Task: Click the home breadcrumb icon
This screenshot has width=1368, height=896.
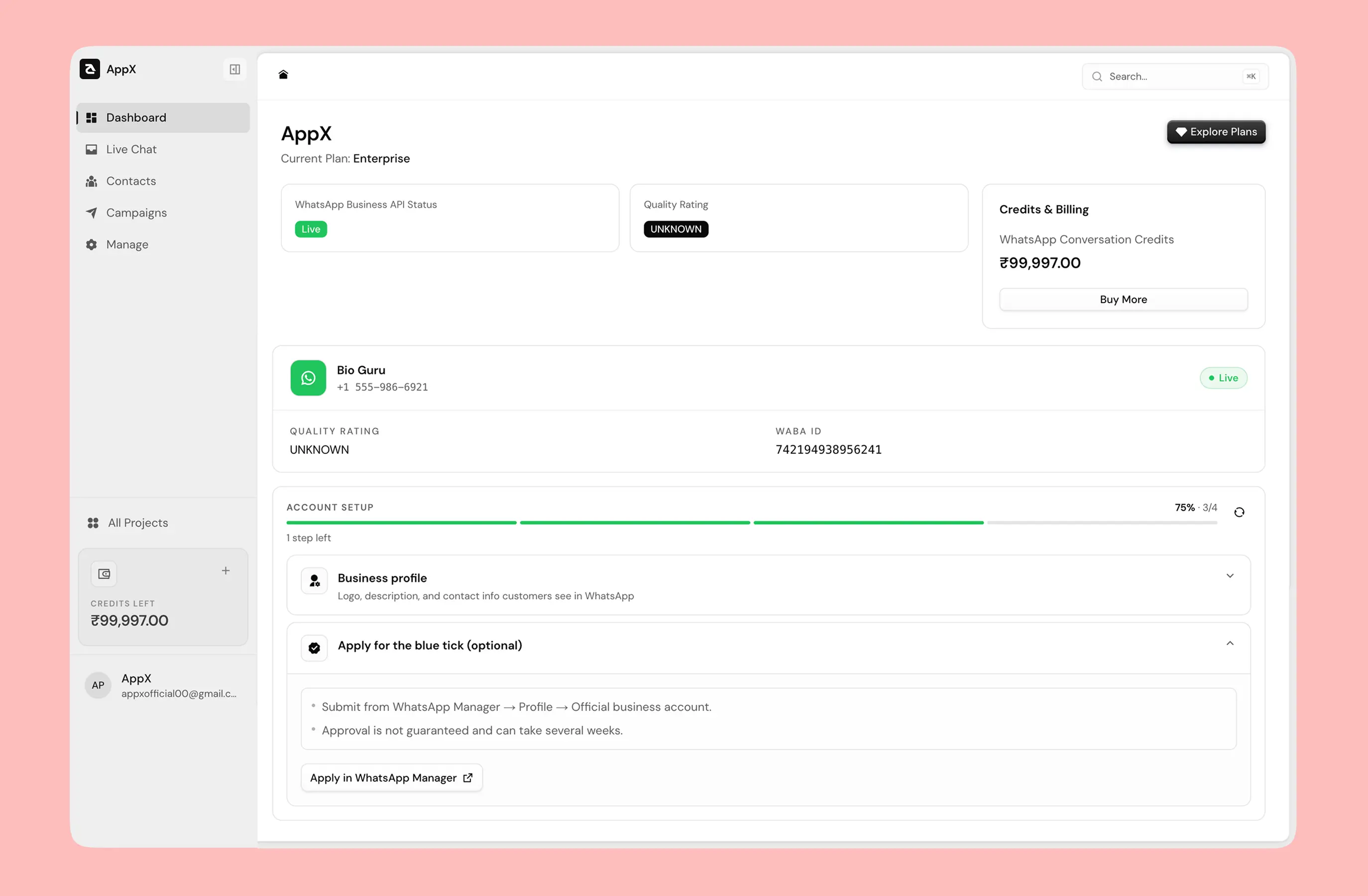Action: [x=283, y=75]
